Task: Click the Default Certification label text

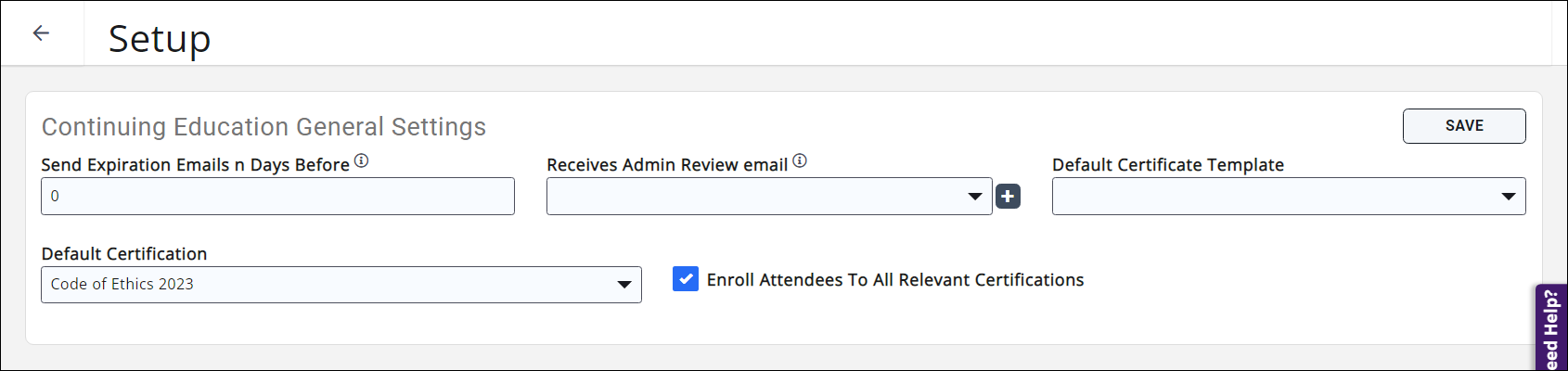Action: [124, 254]
